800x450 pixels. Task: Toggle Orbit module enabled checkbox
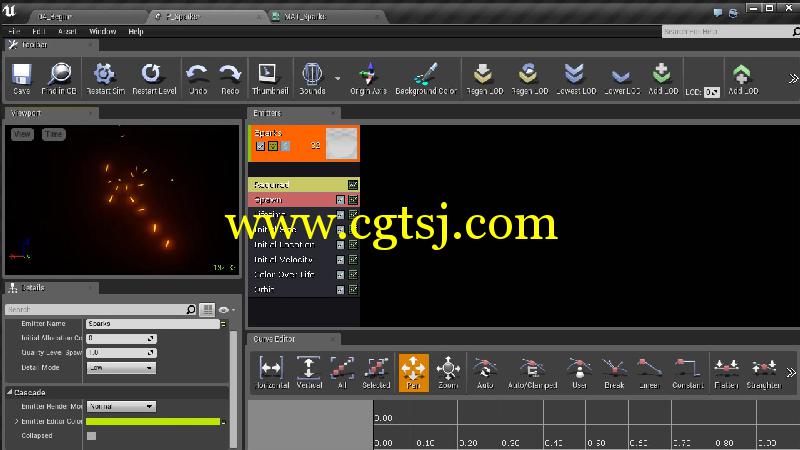coord(340,289)
